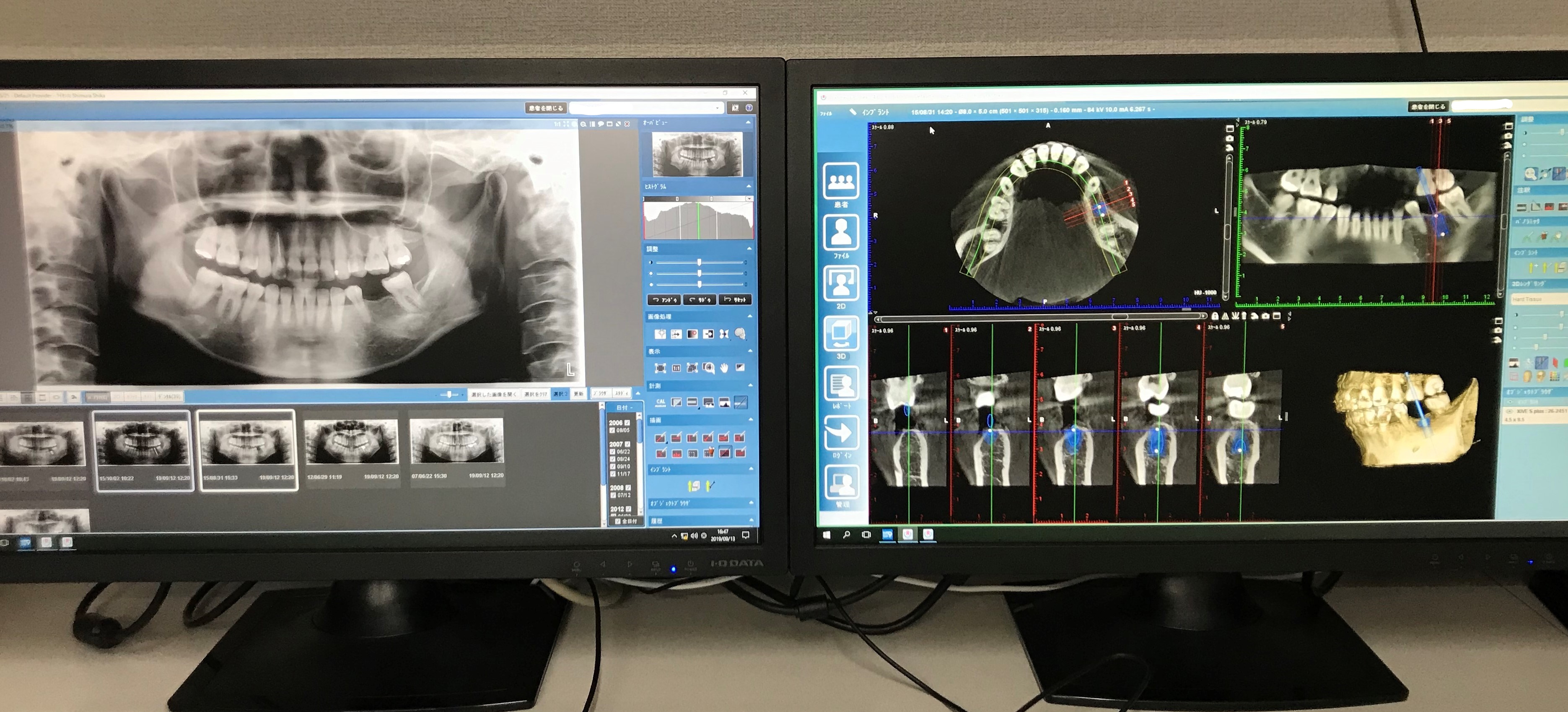This screenshot has width=1568, height=712.
Task: Toggle the 09/10 date checkbox
Action: point(613,466)
